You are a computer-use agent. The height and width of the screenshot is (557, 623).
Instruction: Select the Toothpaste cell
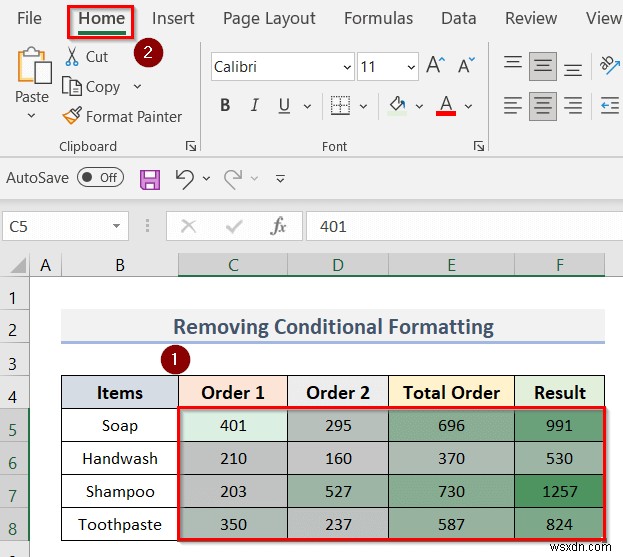[x=120, y=524]
